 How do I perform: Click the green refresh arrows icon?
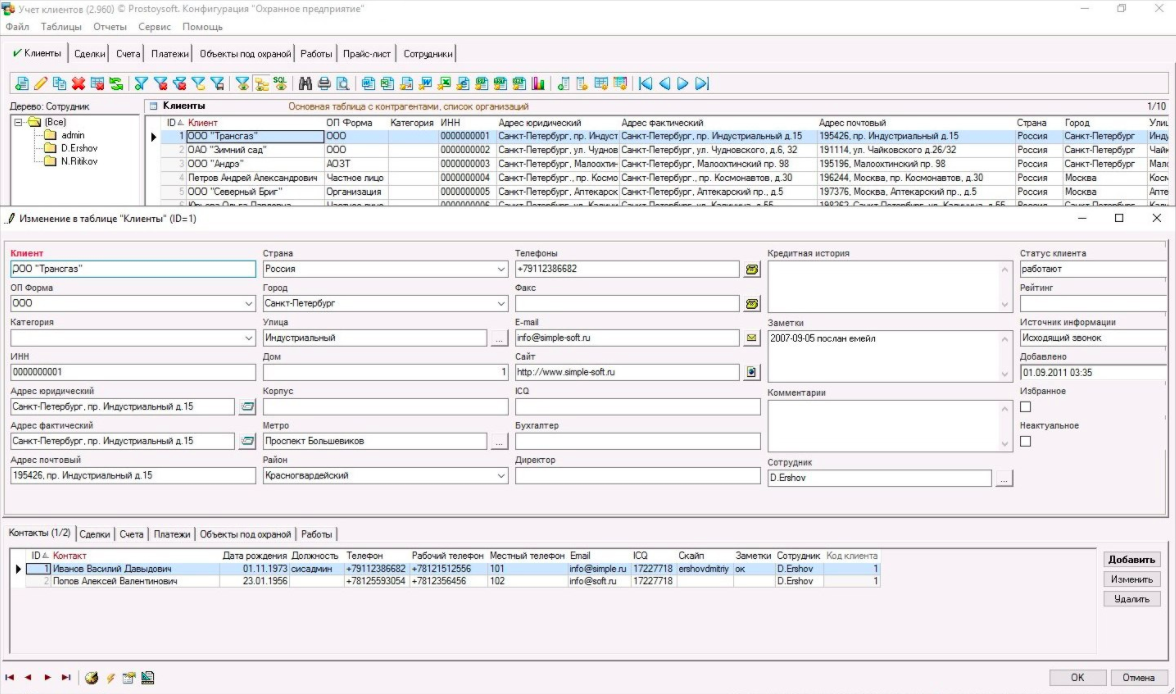click(x=116, y=84)
